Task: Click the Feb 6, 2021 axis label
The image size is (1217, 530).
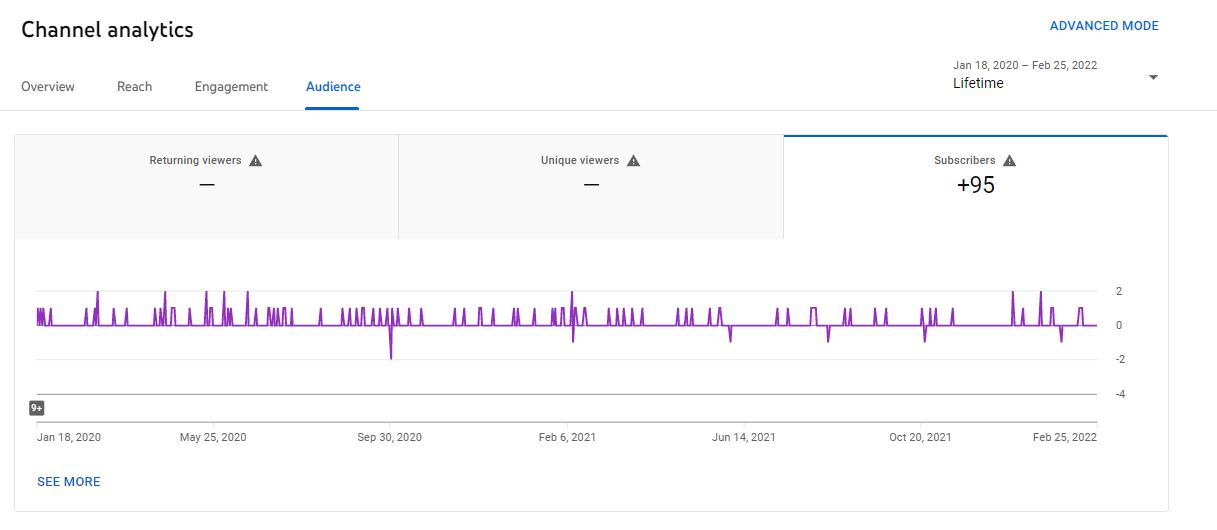Action: [x=568, y=437]
